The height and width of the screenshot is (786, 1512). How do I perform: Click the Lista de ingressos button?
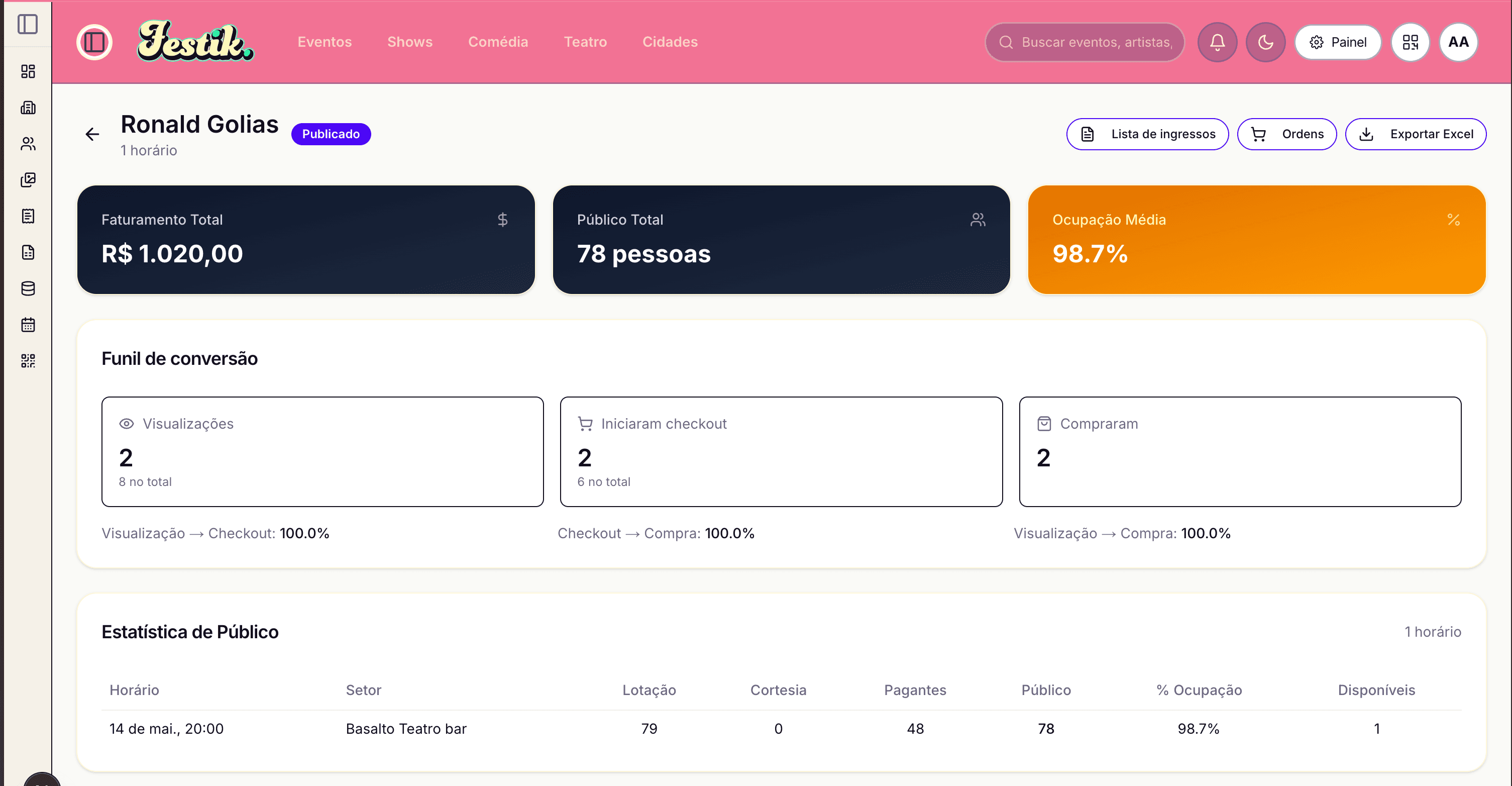(1147, 134)
